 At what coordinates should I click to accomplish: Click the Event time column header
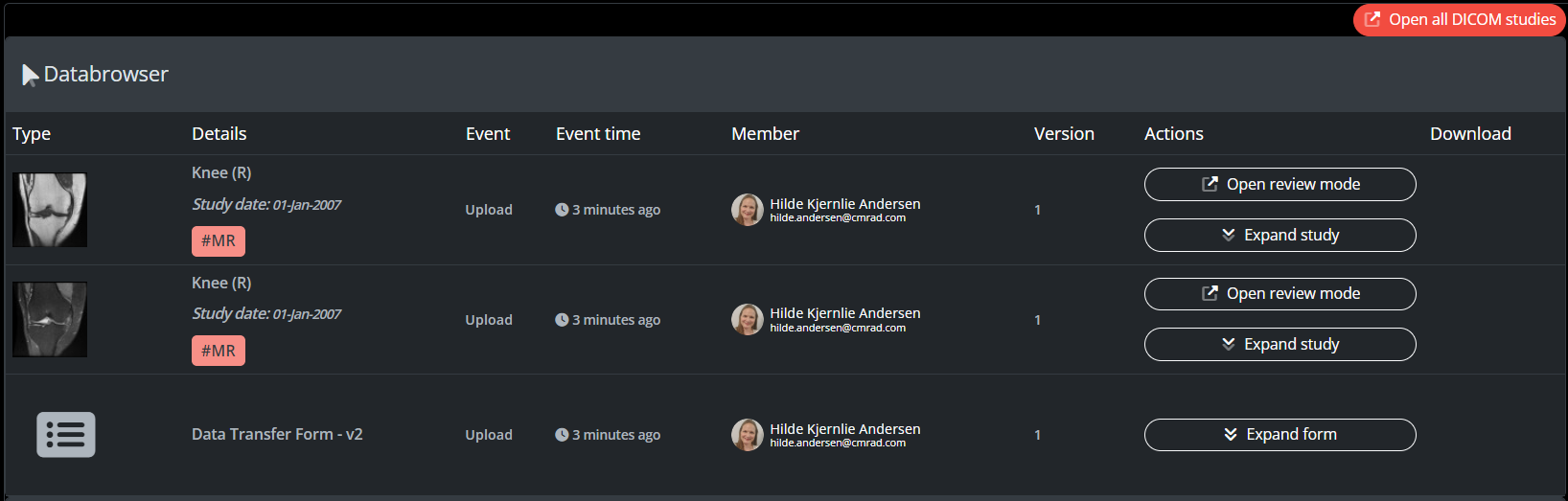tap(598, 134)
